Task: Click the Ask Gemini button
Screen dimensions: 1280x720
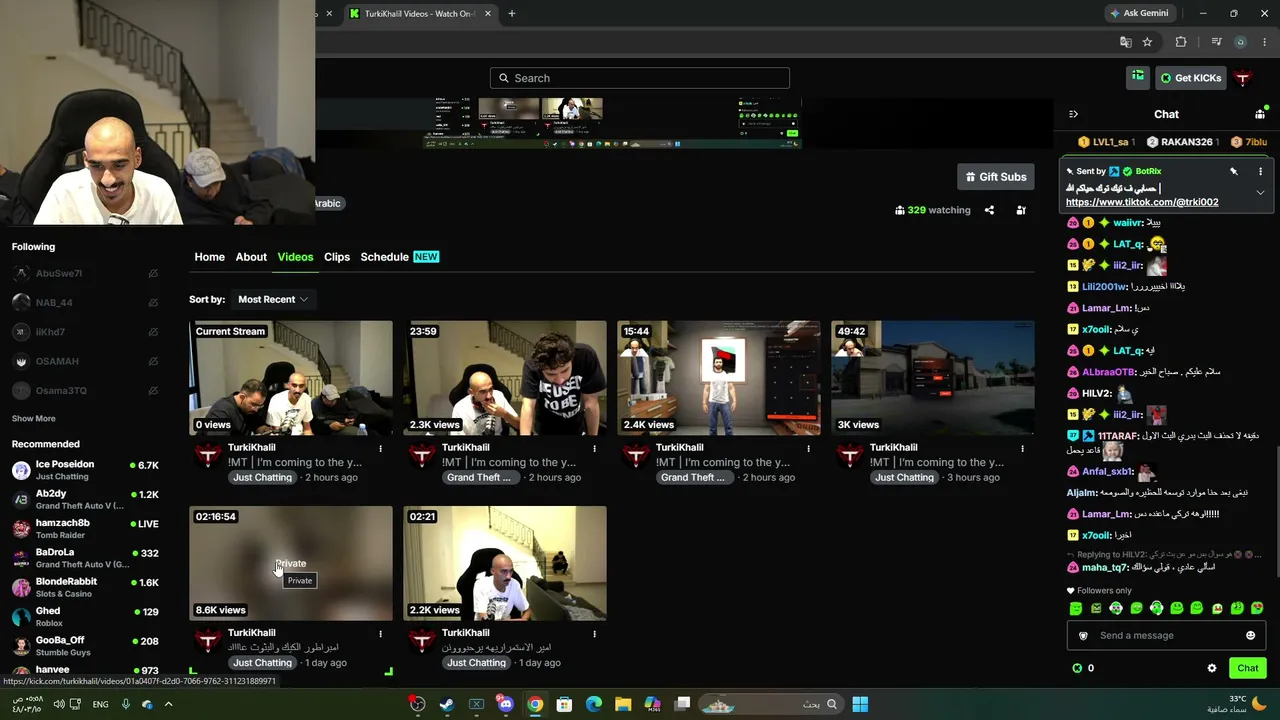Action: 1139,13
